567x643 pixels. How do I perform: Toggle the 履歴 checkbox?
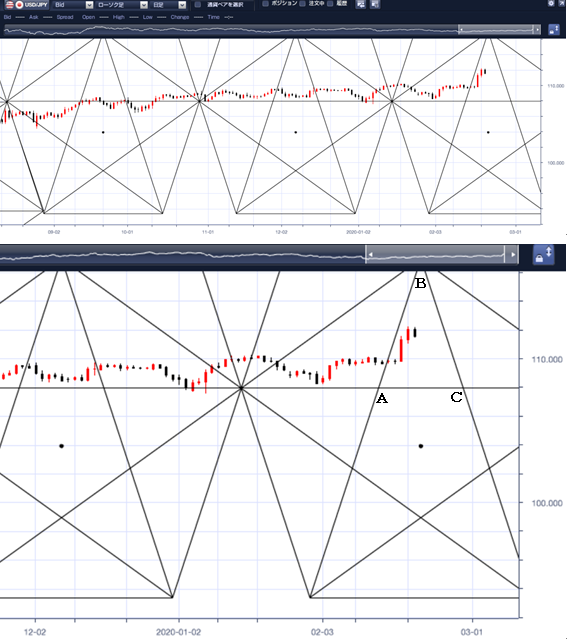[x=330, y=4]
